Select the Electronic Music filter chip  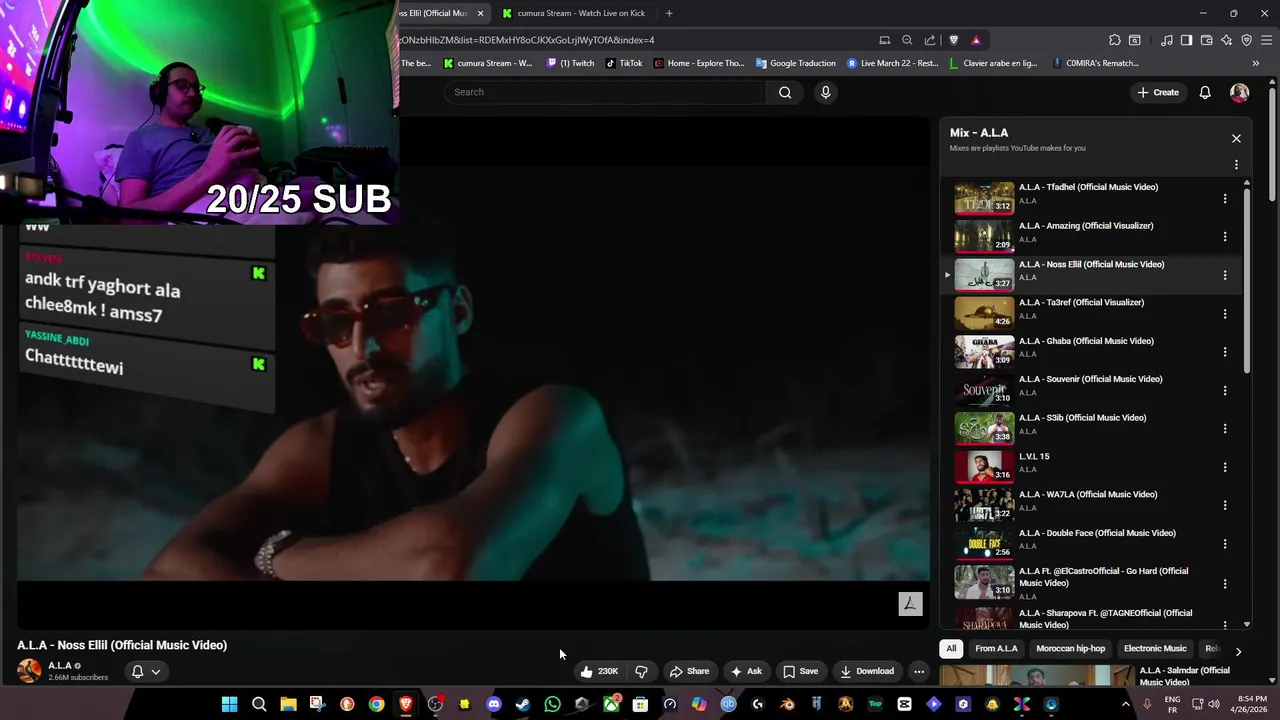pos(1155,648)
